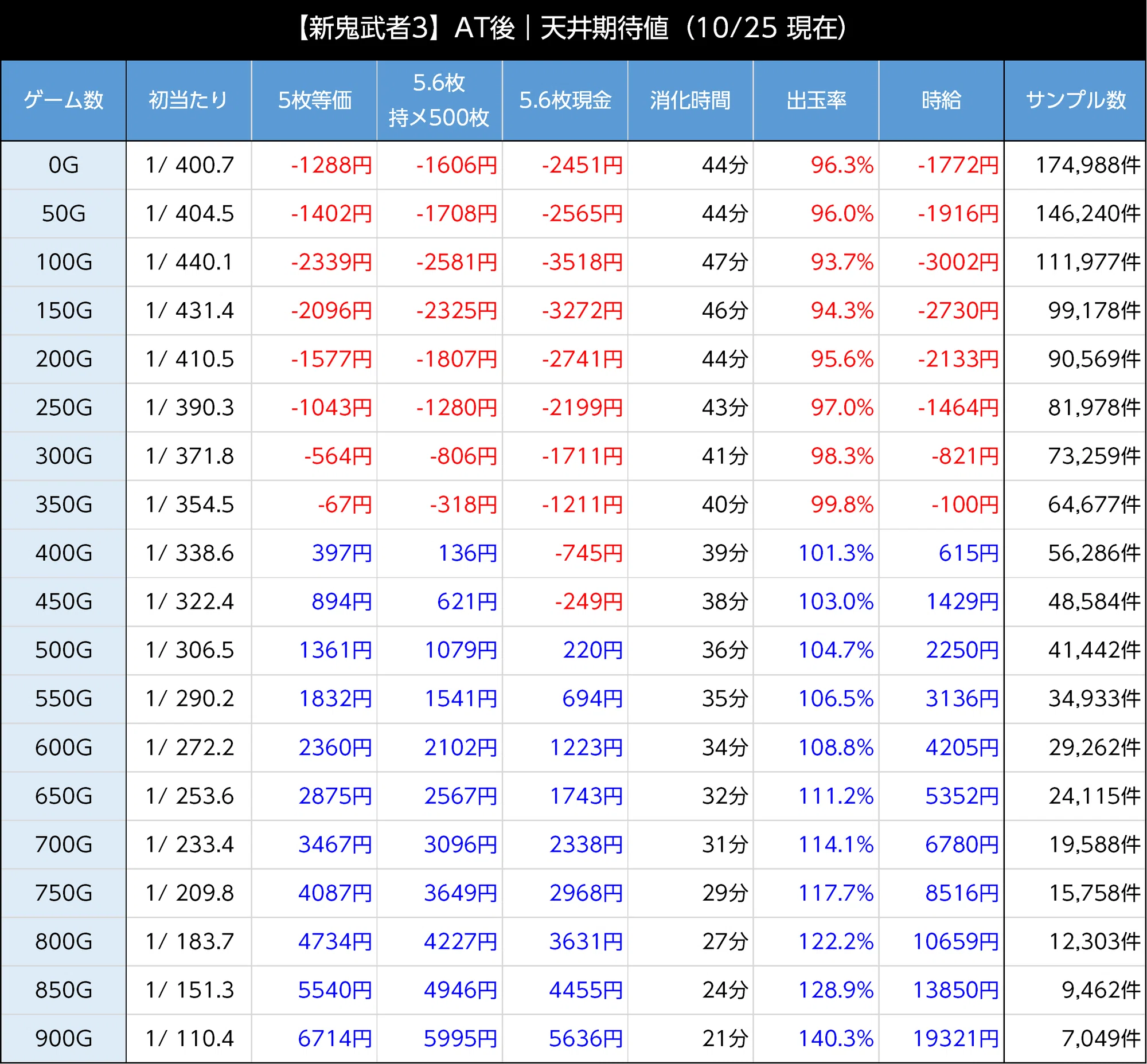
Task: Click the value -745円
Action: 589,553
